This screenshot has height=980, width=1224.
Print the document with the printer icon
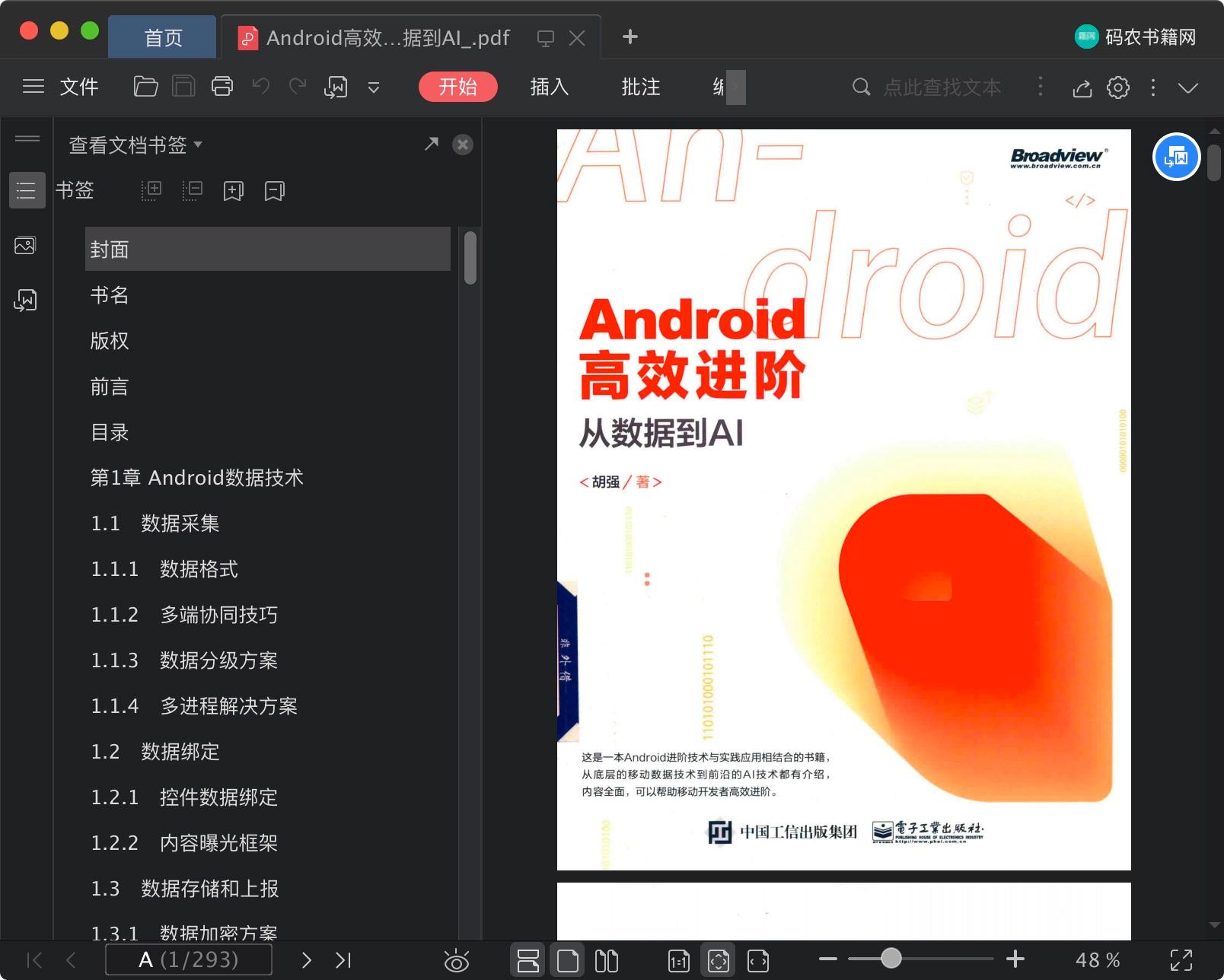tap(222, 87)
